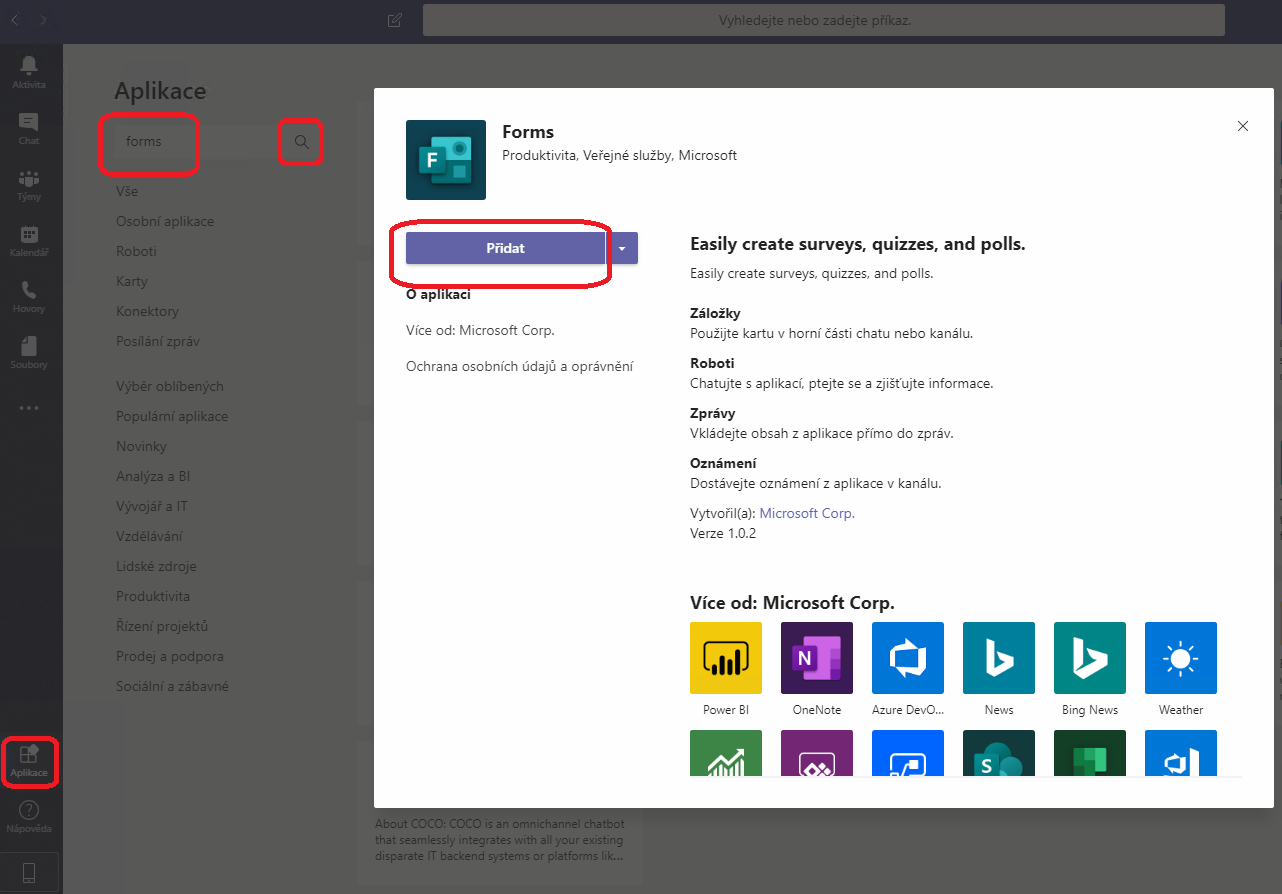The height and width of the screenshot is (894, 1282).
Task: Open the SharePoint app tile
Action: pos(999,753)
